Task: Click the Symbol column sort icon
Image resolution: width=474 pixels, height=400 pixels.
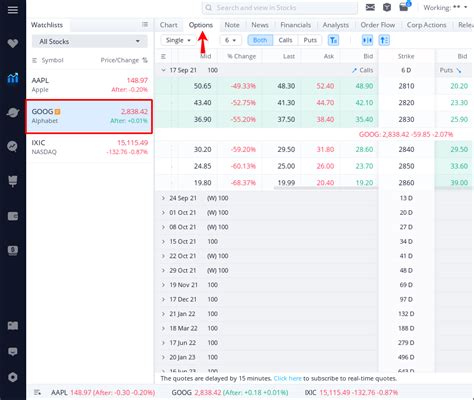Action: 34,60
